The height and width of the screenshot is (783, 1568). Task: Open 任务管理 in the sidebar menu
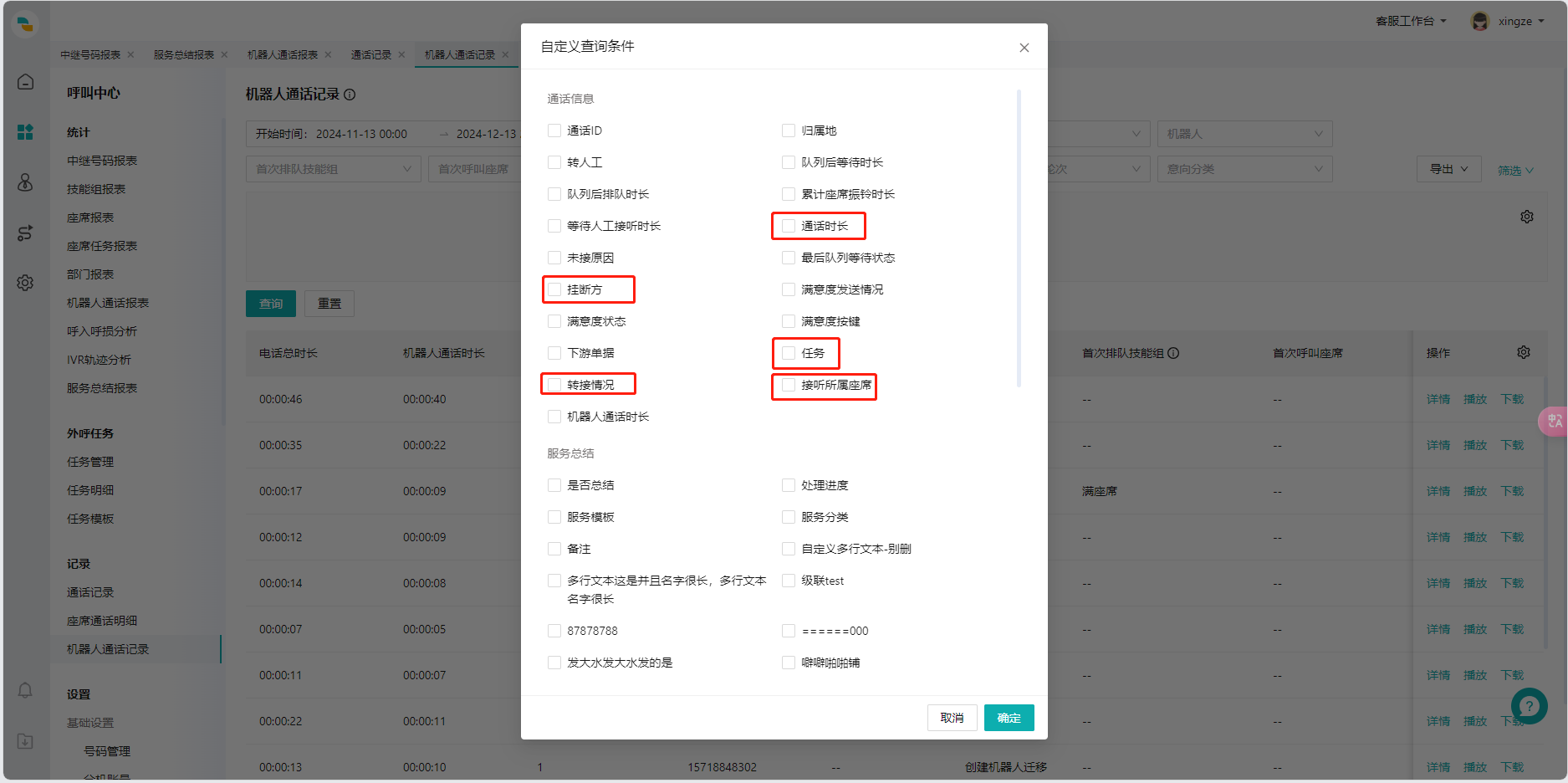(90, 462)
